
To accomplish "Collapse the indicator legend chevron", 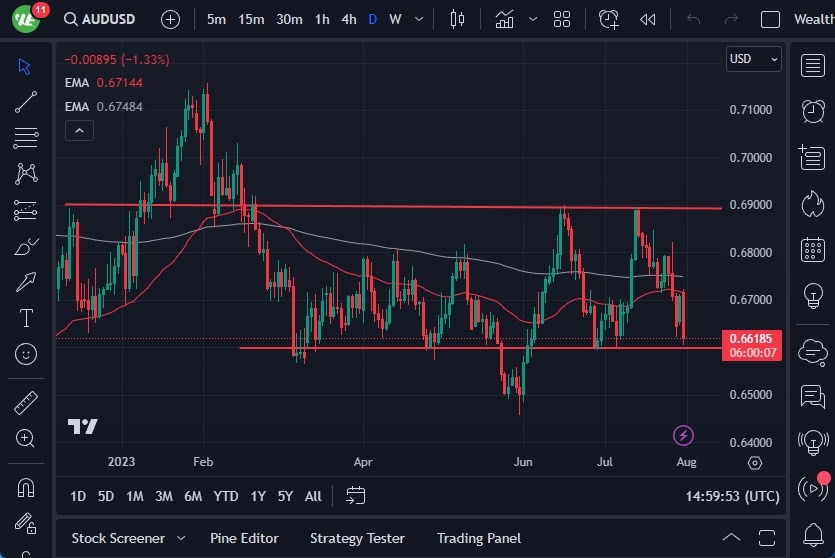I will click(x=78, y=130).
